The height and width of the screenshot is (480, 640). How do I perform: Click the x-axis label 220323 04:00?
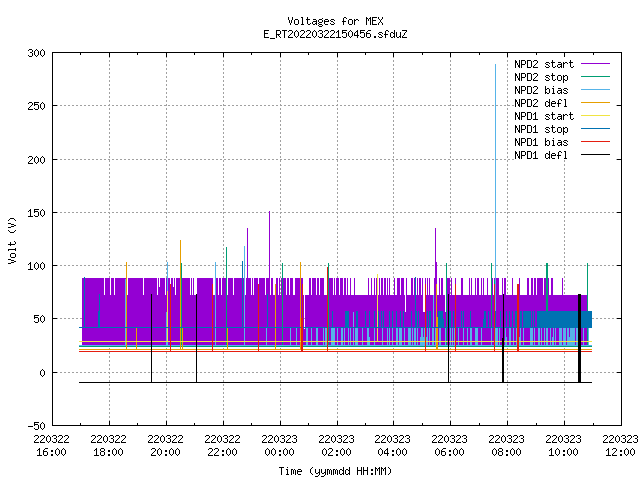pos(393,446)
